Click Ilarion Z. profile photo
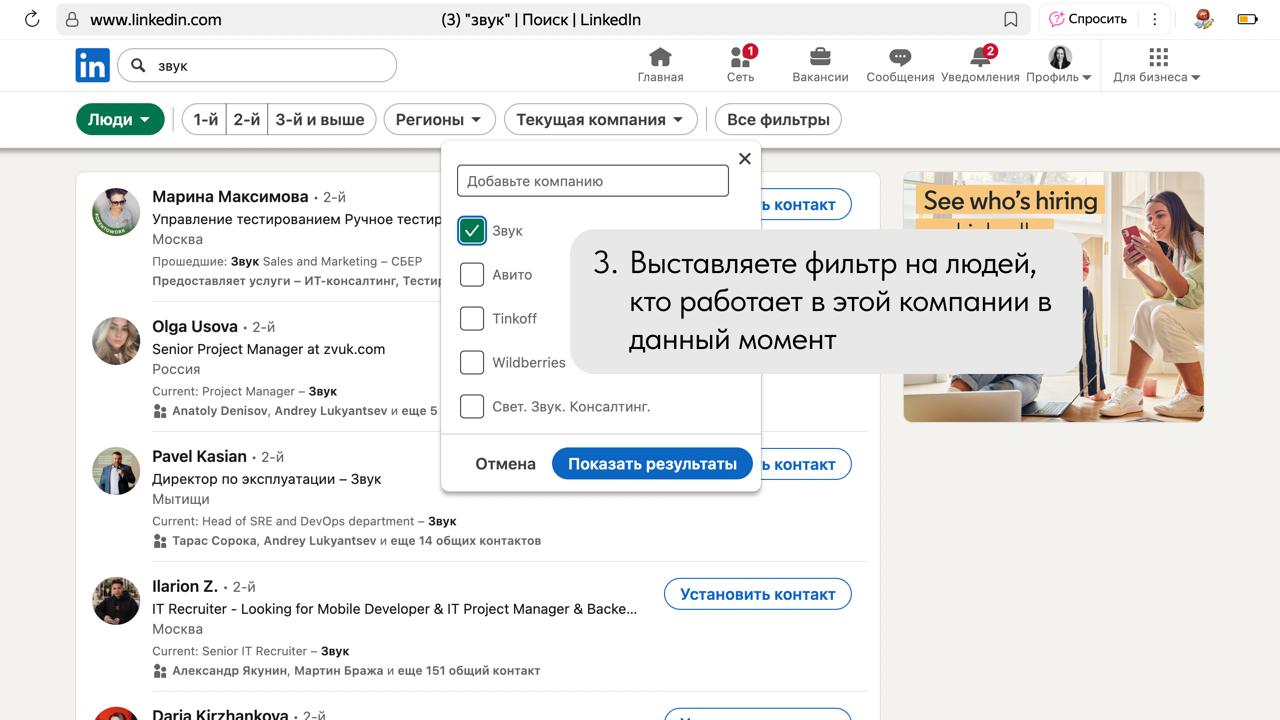The width and height of the screenshot is (1280, 720). point(116,601)
